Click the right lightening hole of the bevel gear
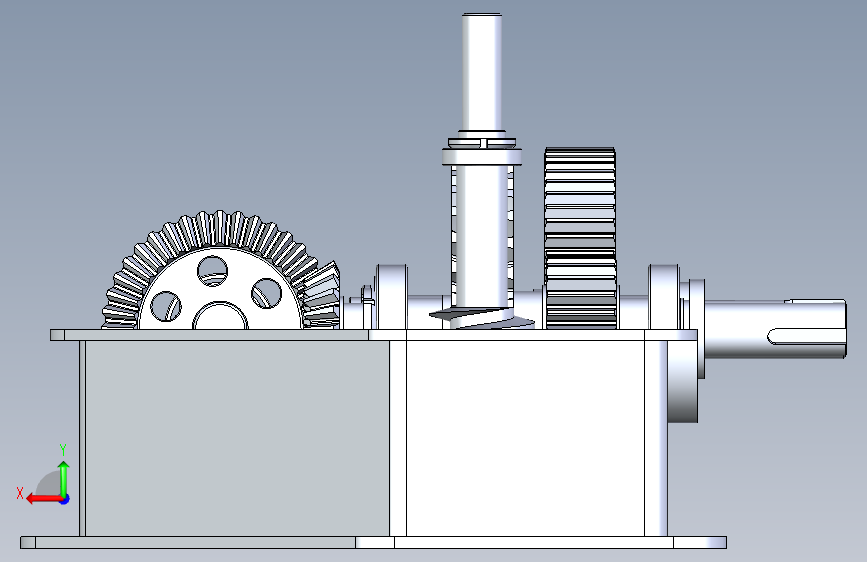The width and height of the screenshot is (867, 562). coord(267,293)
